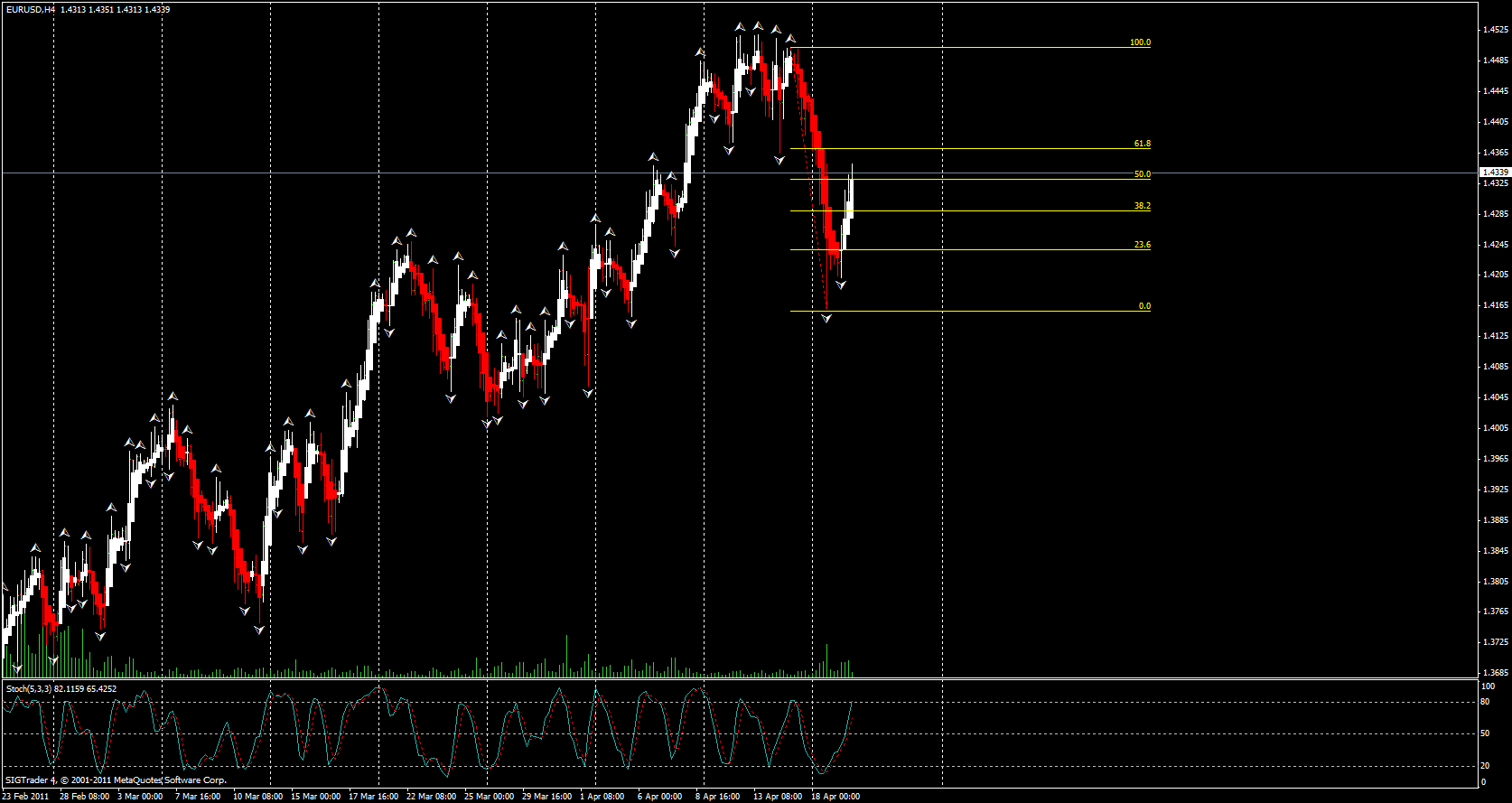Click the 1.4205 price axis label
The width and height of the screenshot is (1512, 803).
pos(1496,275)
